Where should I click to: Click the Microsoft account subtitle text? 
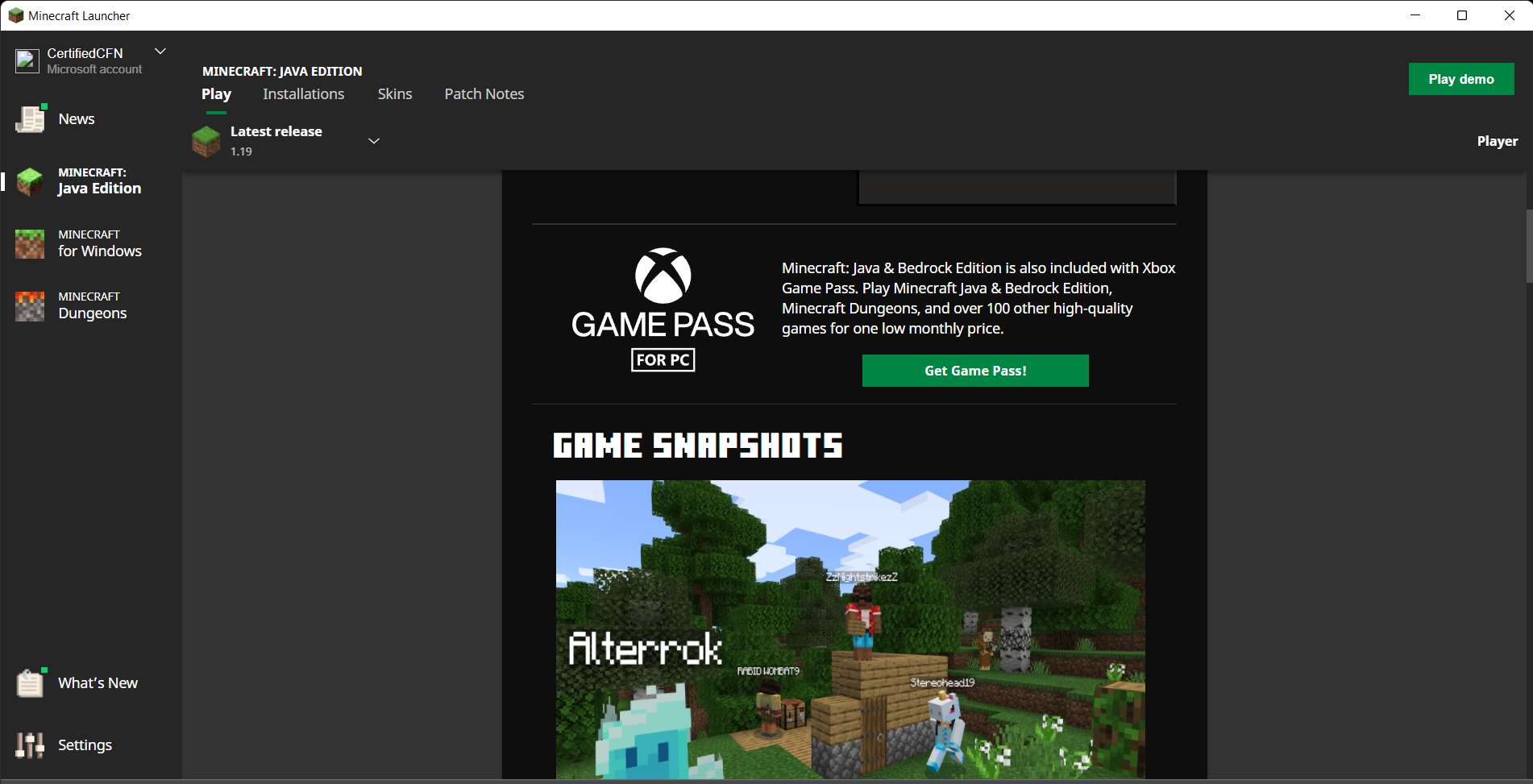[x=94, y=69]
